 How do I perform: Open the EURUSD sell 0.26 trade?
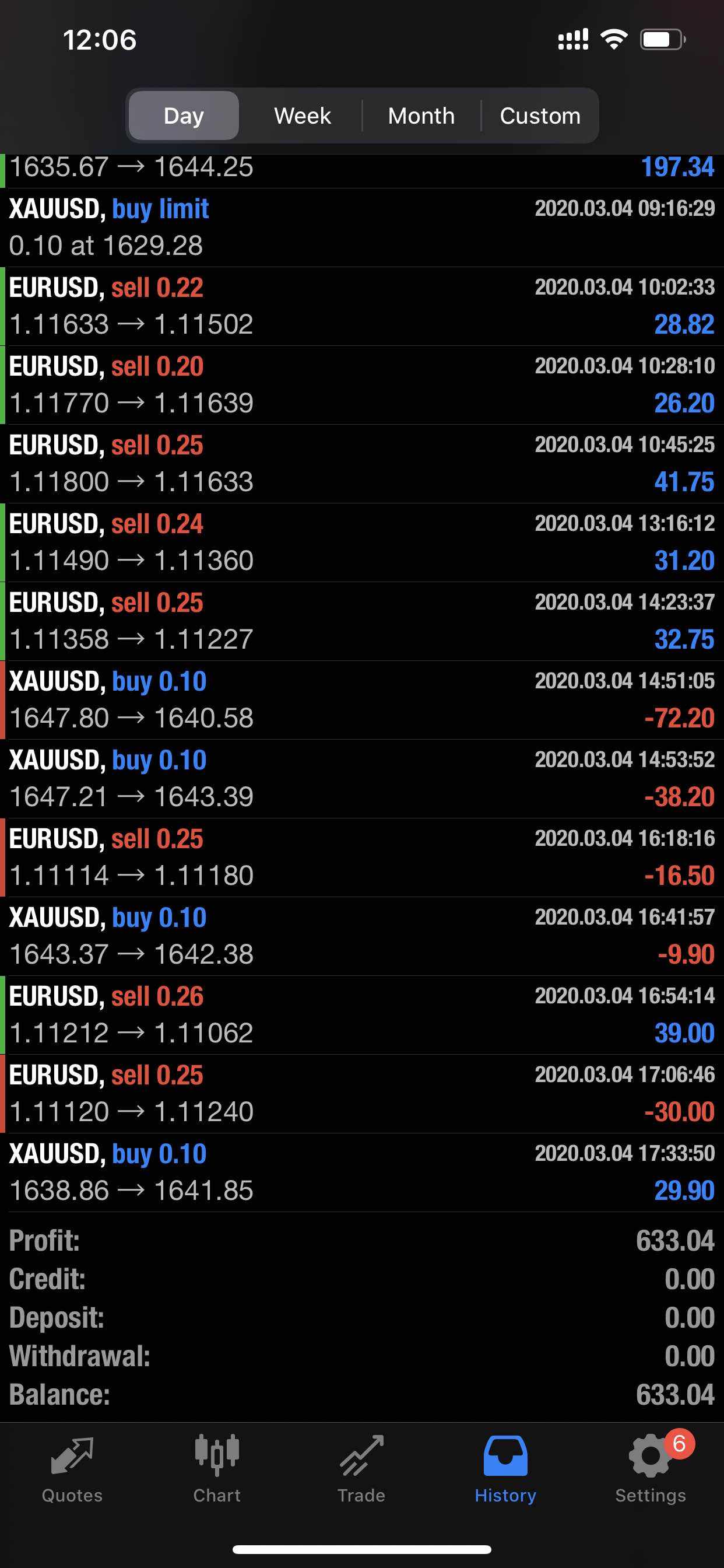(x=362, y=1014)
